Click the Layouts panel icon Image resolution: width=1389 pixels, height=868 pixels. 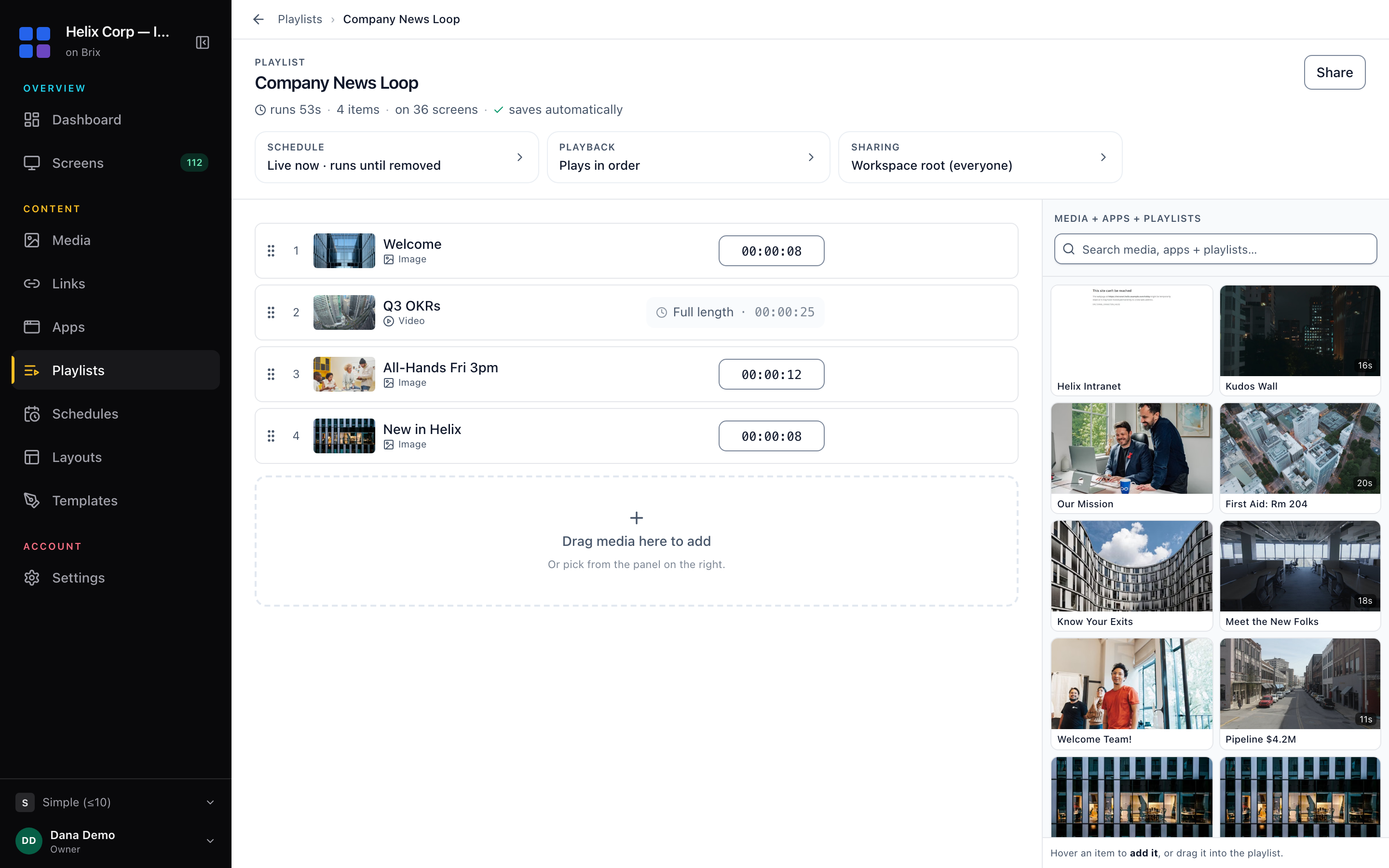coord(31,457)
